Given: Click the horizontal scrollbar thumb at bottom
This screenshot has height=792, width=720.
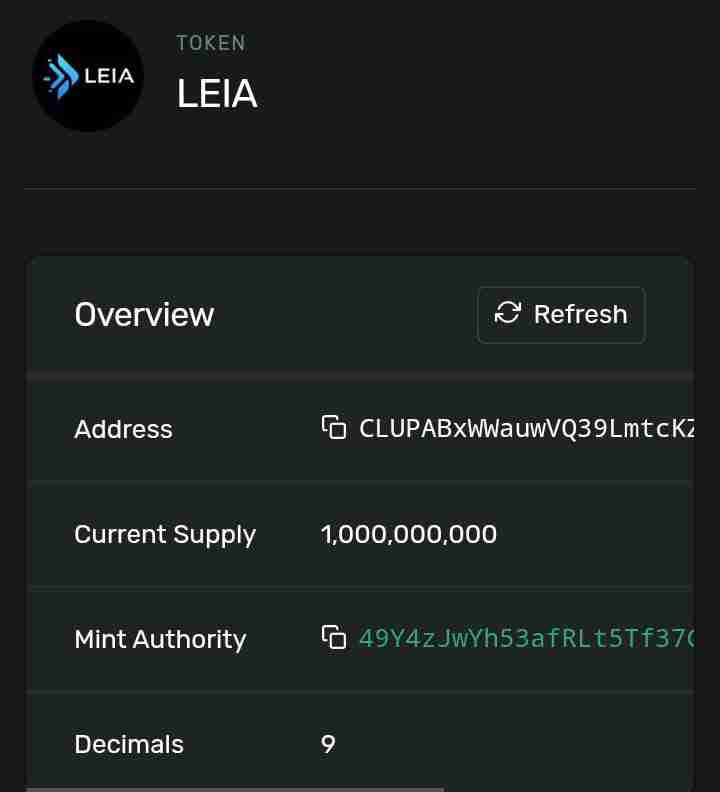Looking at the screenshot, I should click(x=235, y=789).
